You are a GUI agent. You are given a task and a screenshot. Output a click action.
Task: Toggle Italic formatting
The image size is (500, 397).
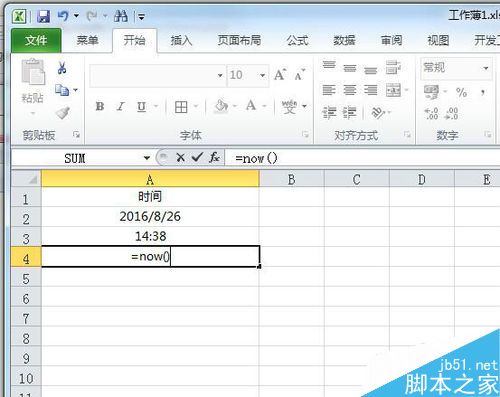point(120,107)
